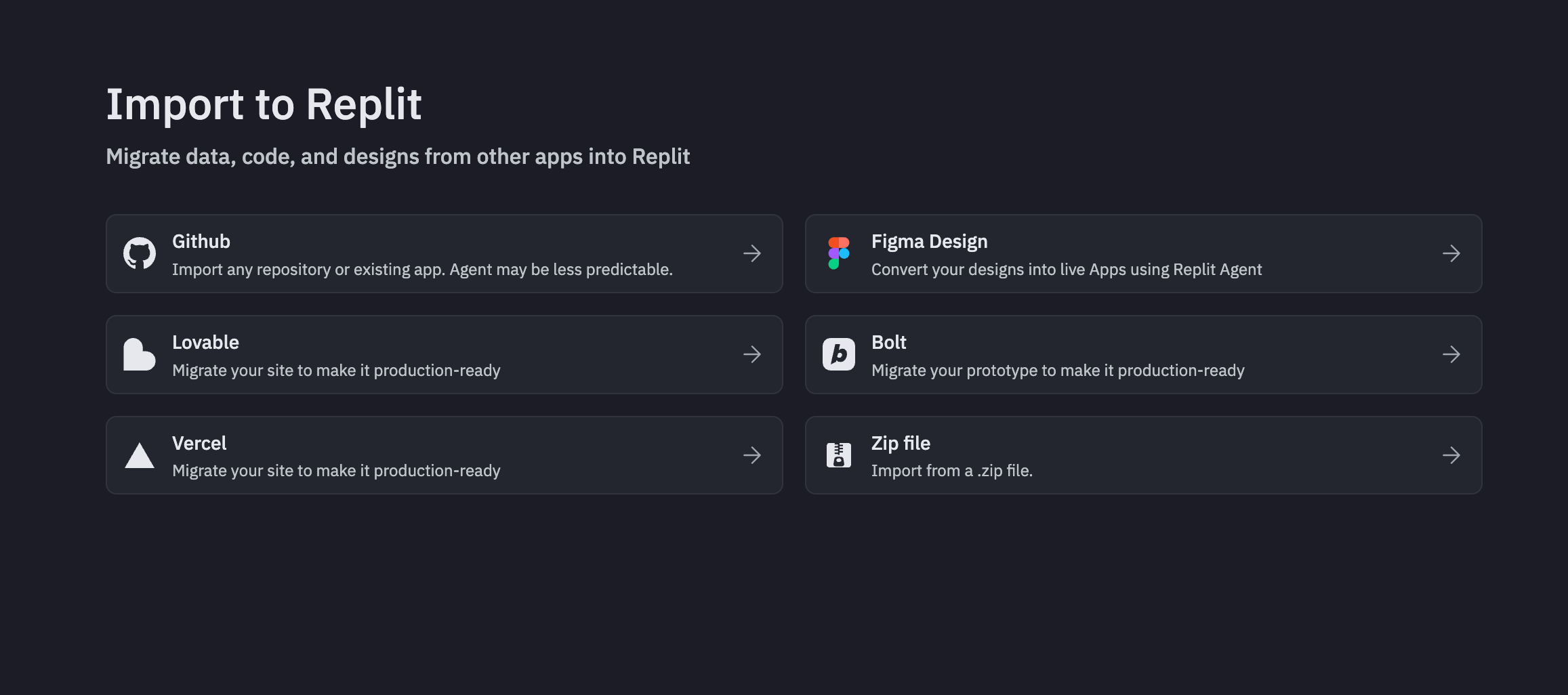
Task: Select the Bolt migration card
Action: [x=1144, y=354]
